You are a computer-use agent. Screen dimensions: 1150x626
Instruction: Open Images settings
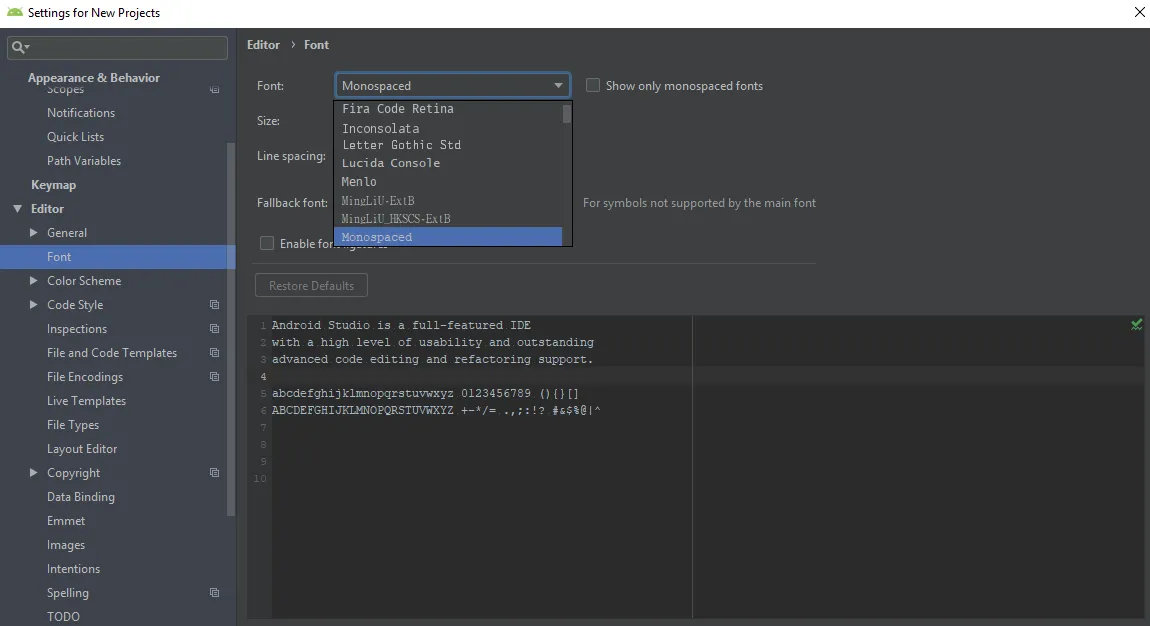(x=66, y=545)
